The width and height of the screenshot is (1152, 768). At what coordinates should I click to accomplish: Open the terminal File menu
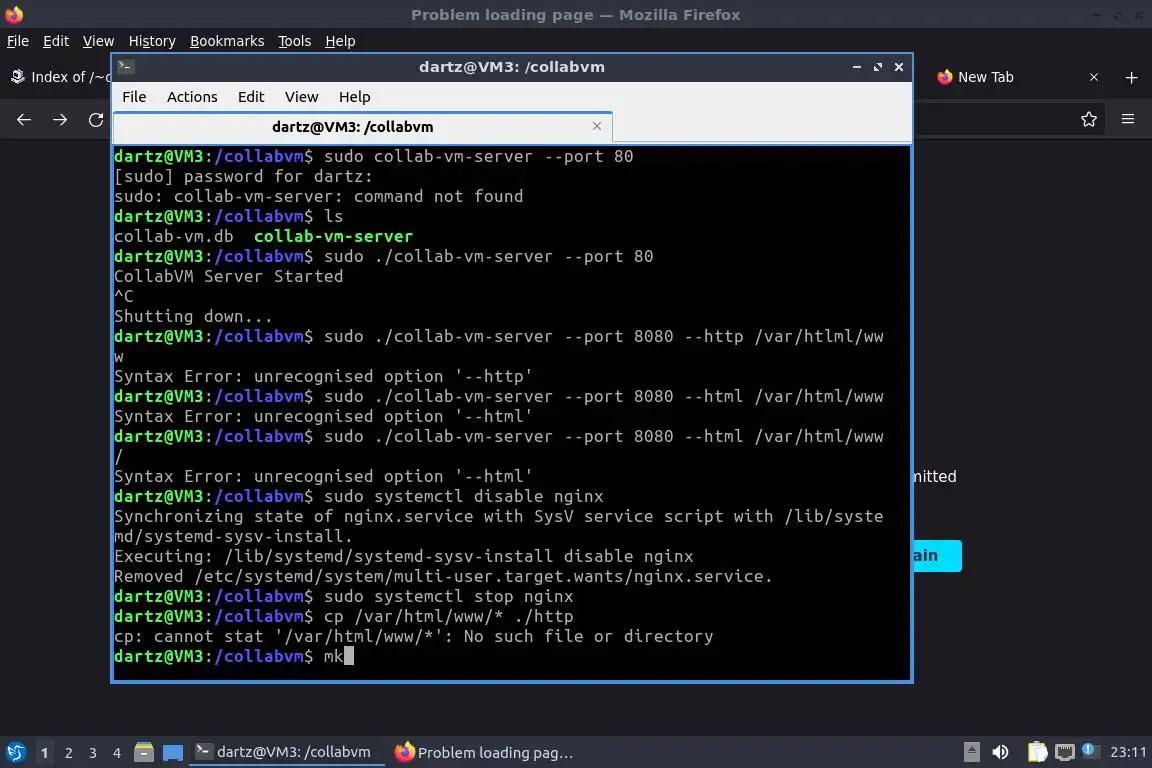tap(134, 97)
